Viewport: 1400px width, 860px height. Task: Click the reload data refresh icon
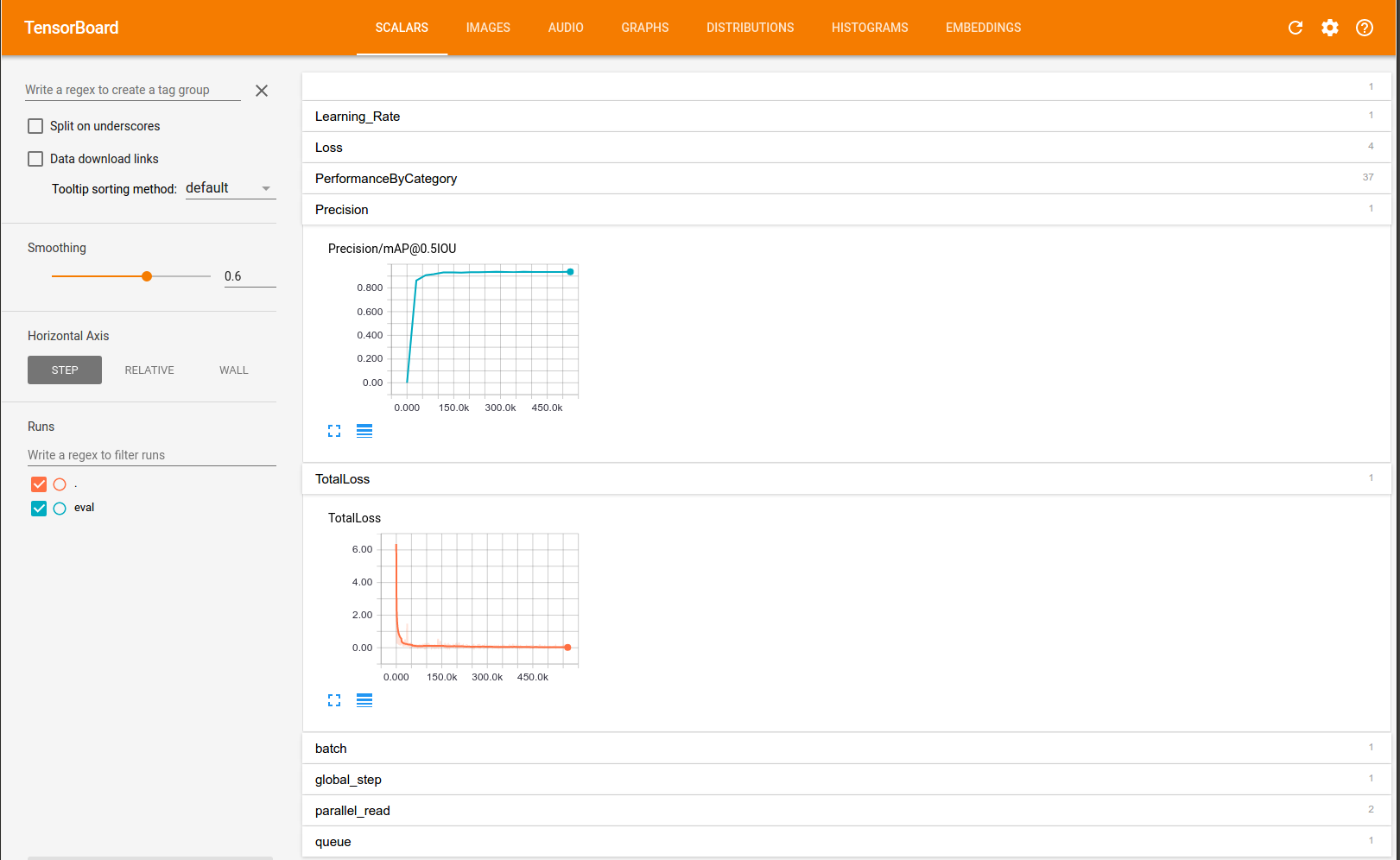point(1295,28)
